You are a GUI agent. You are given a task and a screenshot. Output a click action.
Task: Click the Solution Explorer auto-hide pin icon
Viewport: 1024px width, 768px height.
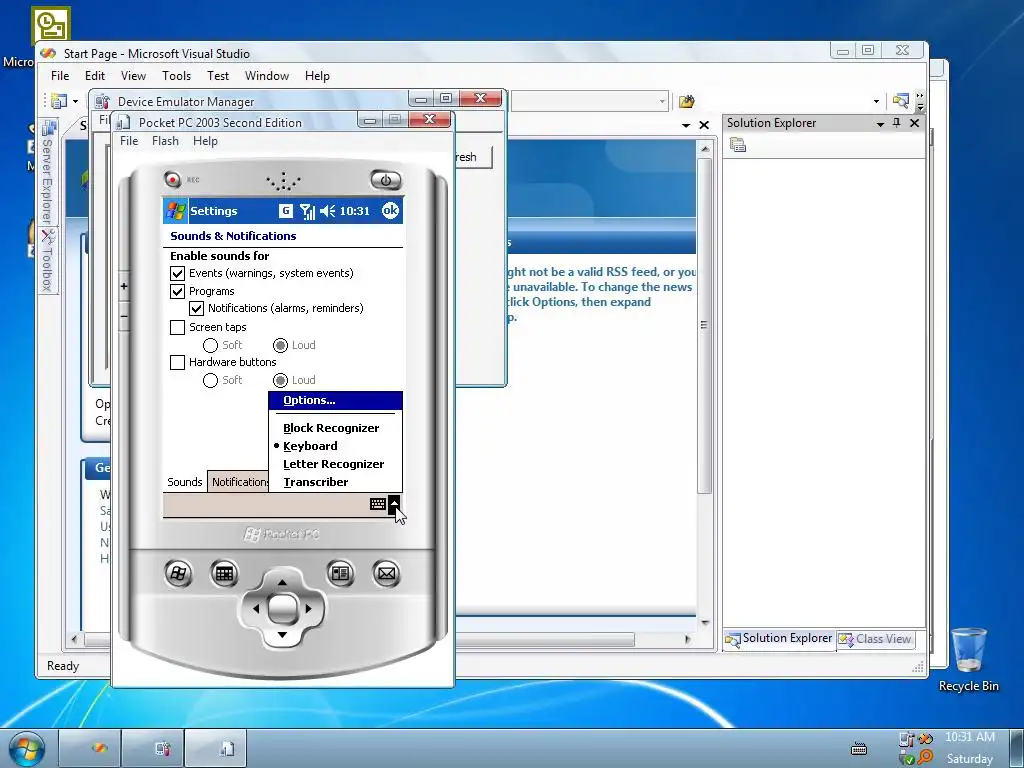click(897, 123)
